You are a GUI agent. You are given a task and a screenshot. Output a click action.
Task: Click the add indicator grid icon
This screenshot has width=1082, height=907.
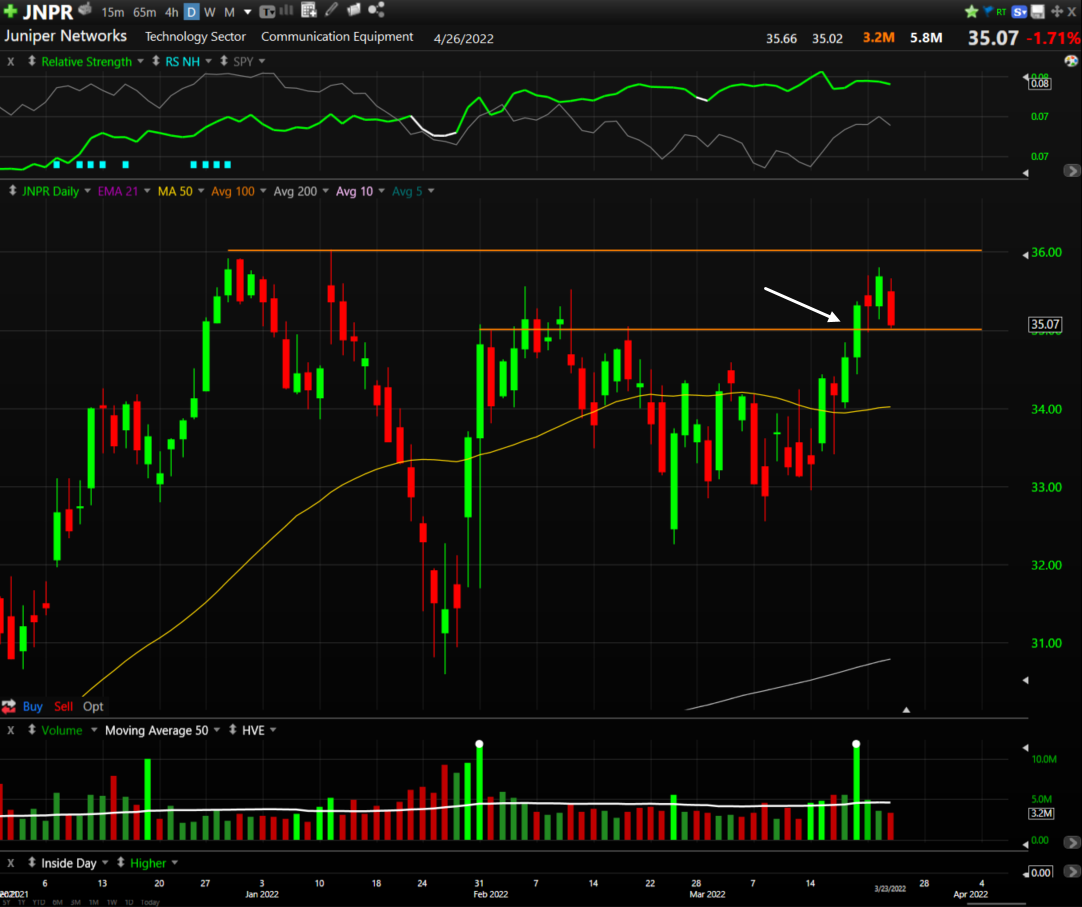(308, 10)
